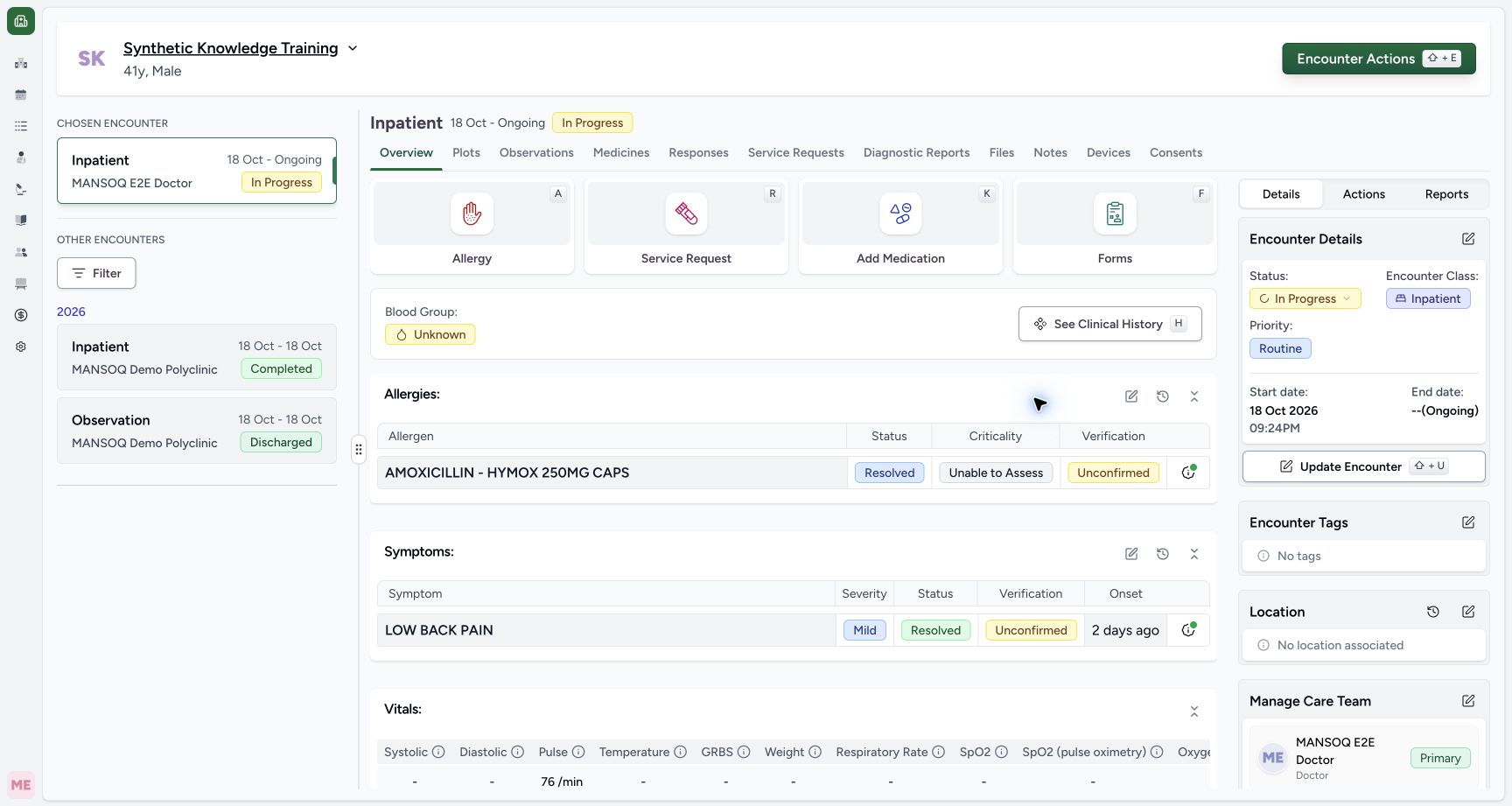This screenshot has width=1512, height=806.
Task: Click the Unknown blood group badge
Action: (x=430, y=334)
